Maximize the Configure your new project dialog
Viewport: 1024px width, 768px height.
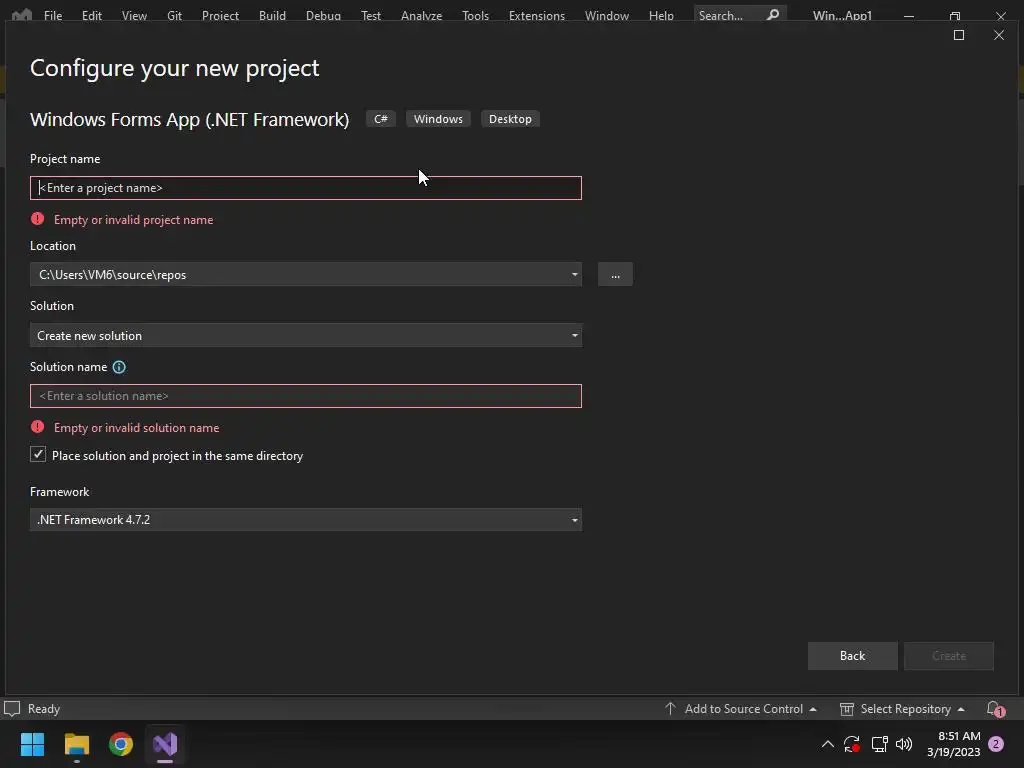[x=959, y=35]
